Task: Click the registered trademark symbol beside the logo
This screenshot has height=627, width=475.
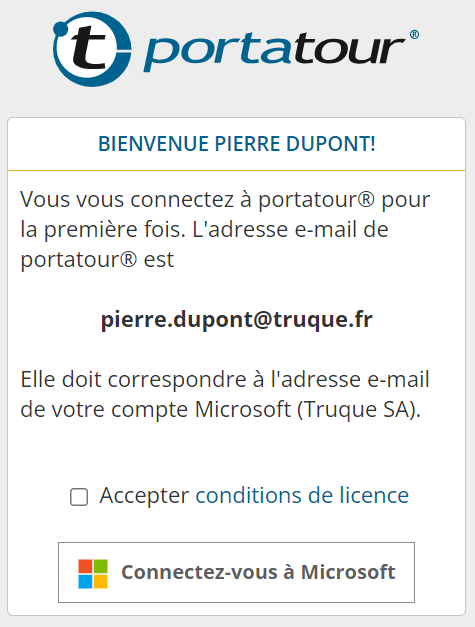Action: click(x=414, y=35)
